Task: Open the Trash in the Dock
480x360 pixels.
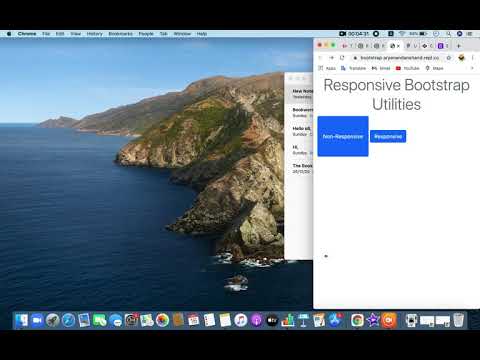Action: pyautogui.click(x=459, y=320)
